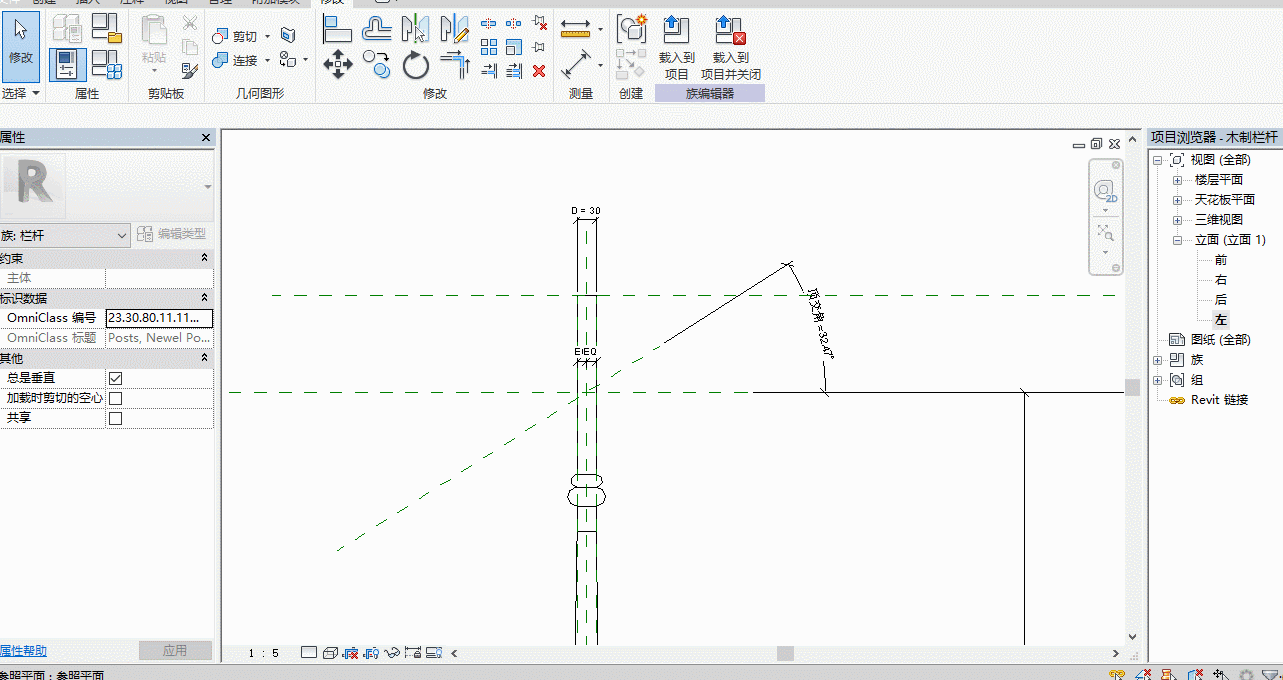Click the 2D navigation wheel icon
The height and width of the screenshot is (680, 1283).
tap(1105, 192)
